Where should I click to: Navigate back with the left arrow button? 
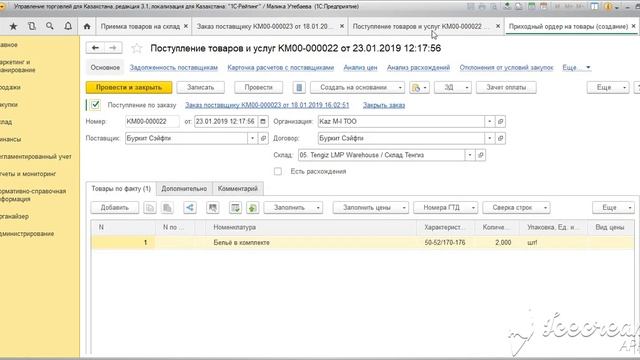[95, 48]
